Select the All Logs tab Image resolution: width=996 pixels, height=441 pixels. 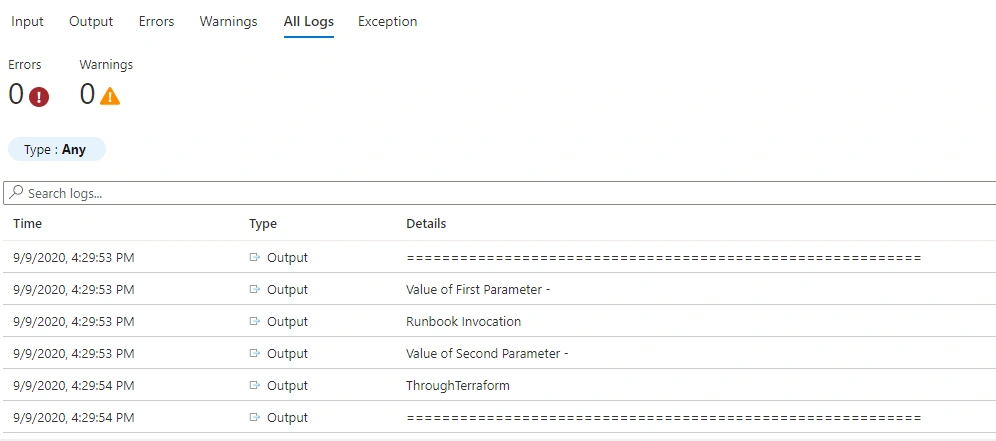pos(309,22)
